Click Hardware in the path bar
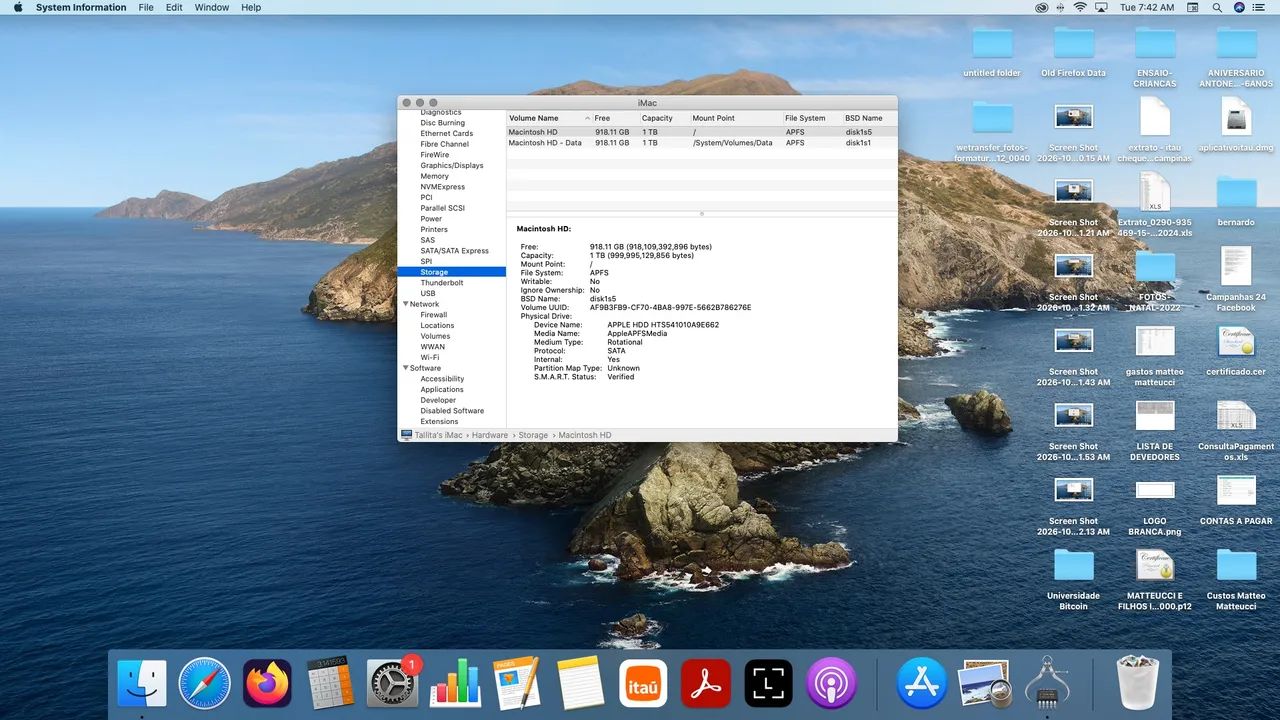1280x720 pixels. 490,435
